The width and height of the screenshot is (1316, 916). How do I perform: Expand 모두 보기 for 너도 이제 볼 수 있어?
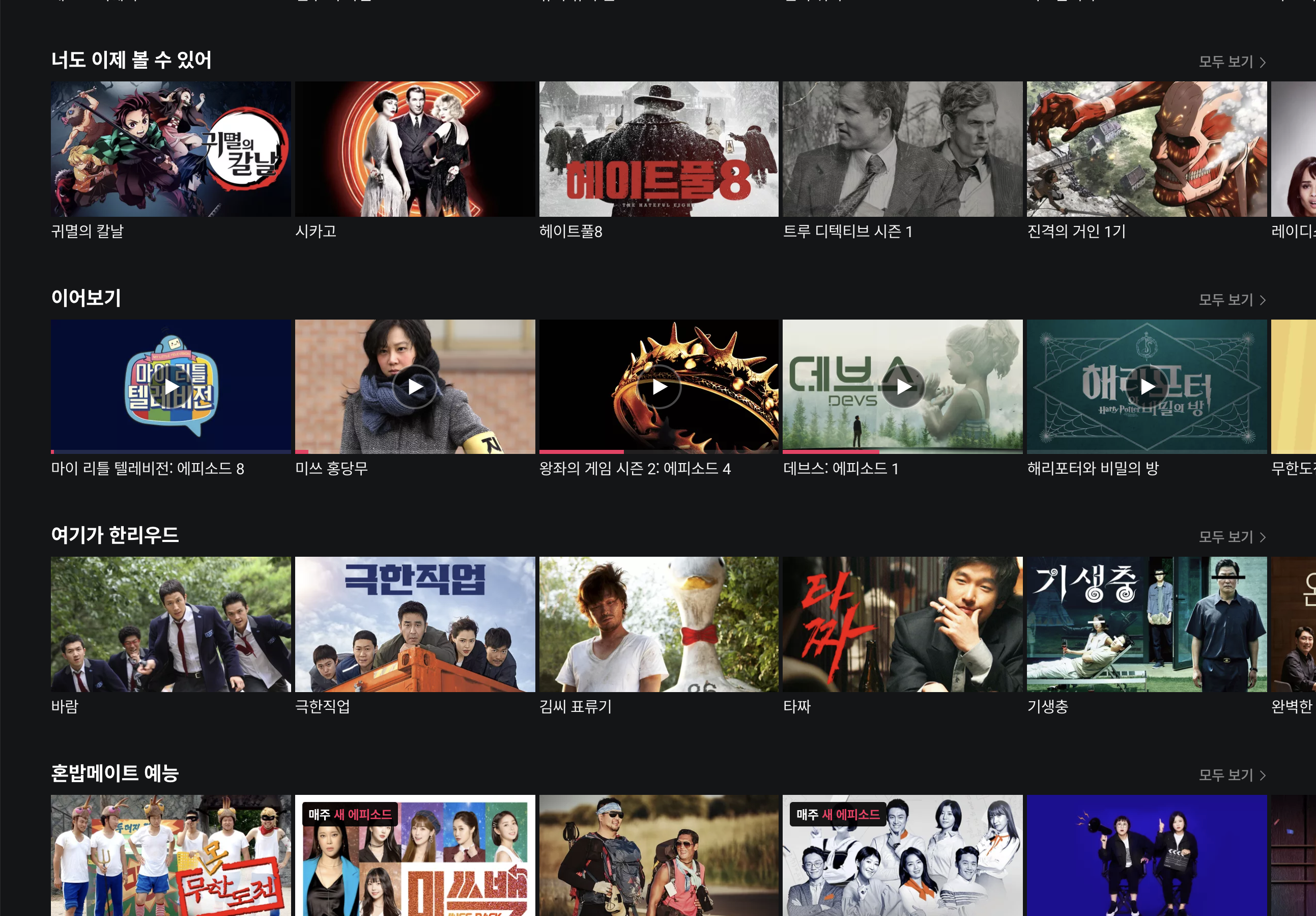click(1232, 62)
